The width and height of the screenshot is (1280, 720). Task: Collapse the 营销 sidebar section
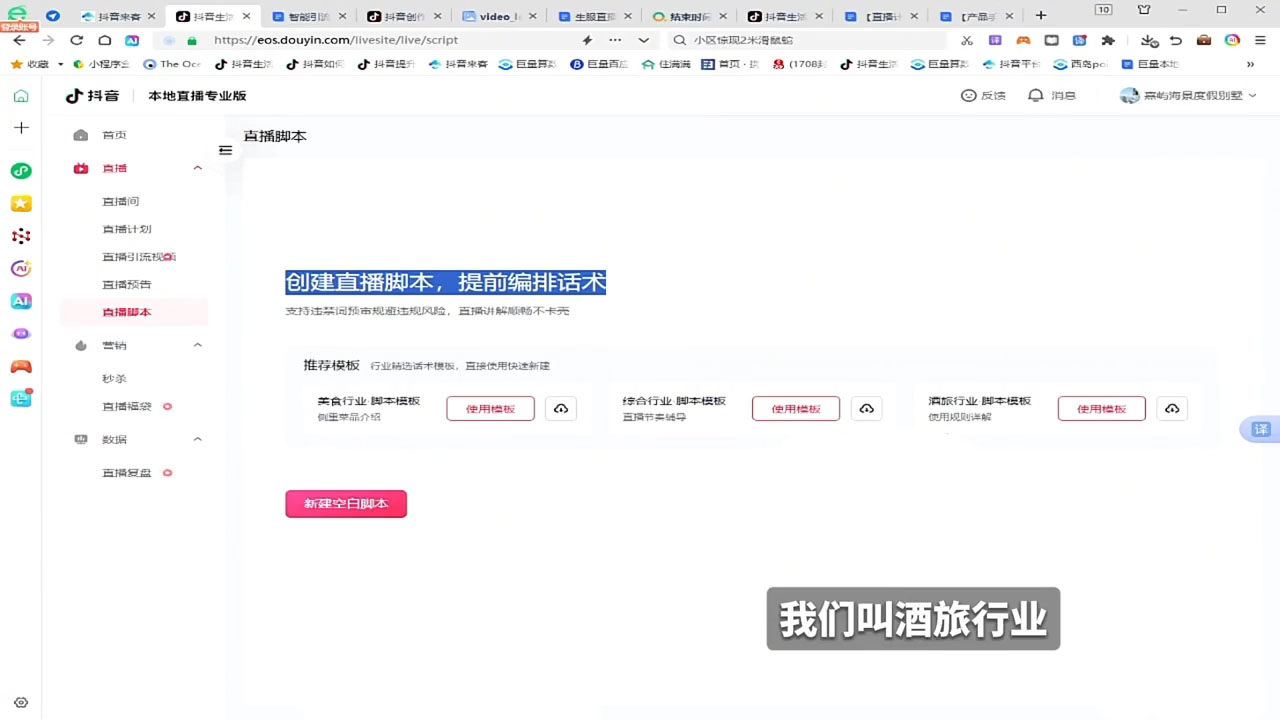tap(197, 345)
